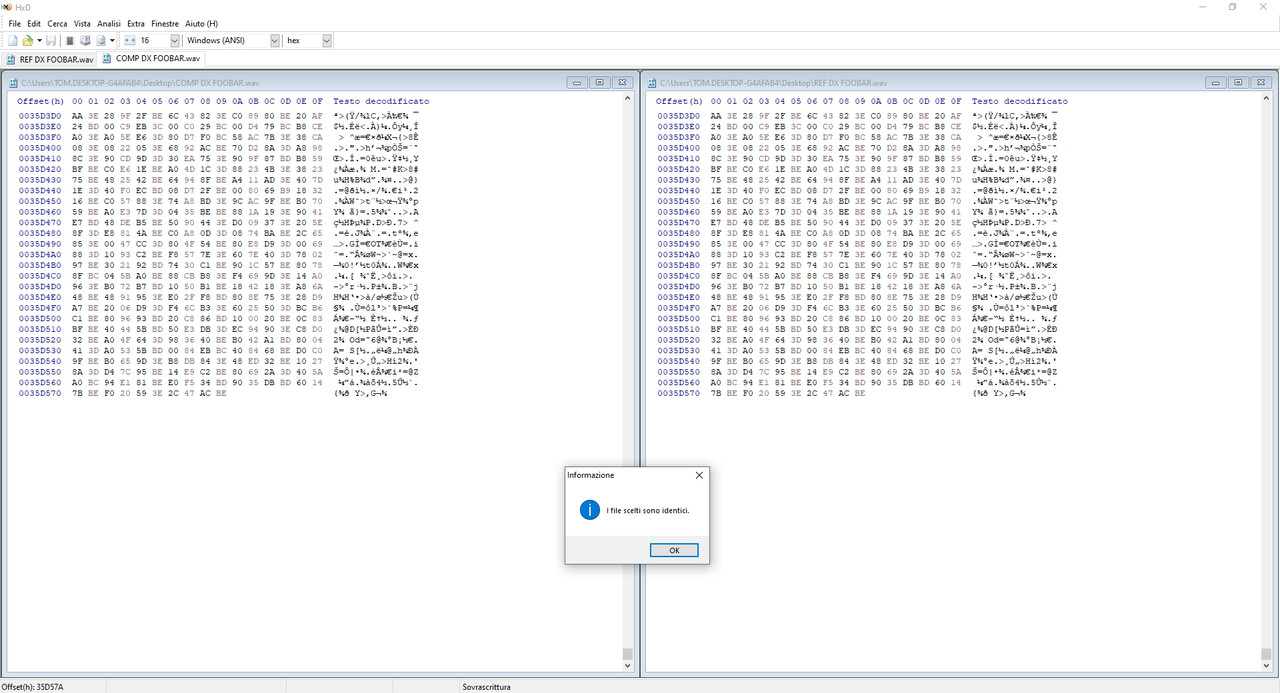
Task: Click the grayed Save disk icon
Action: point(51,41)
